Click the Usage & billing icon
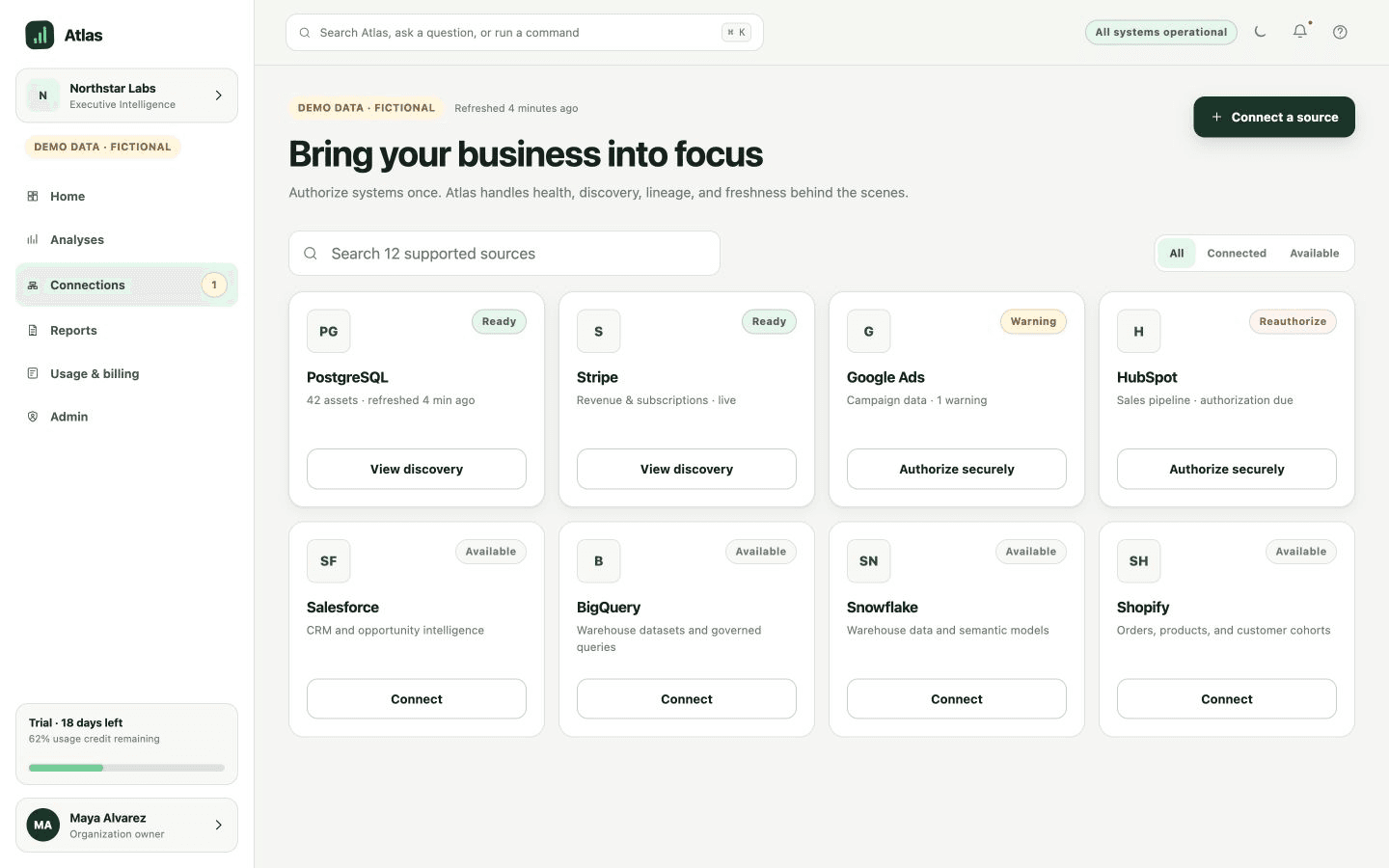Viewport: 1389px width, 868px height. pos(33,373)
